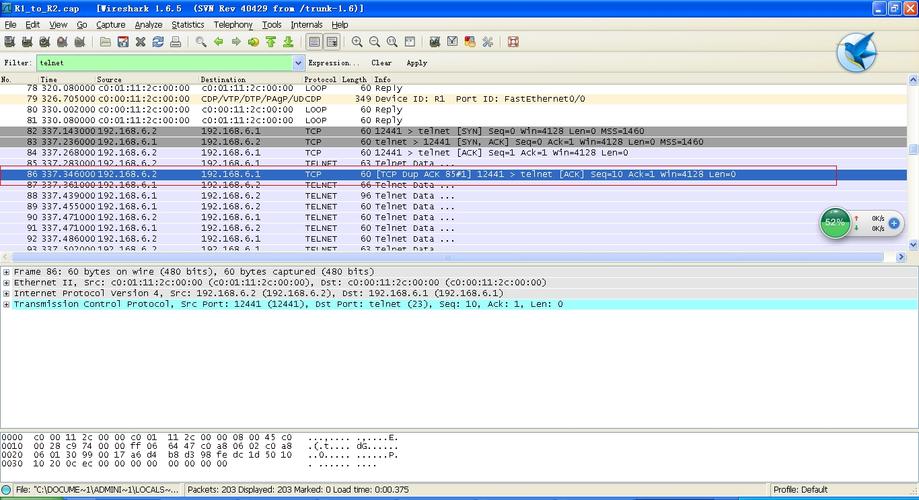Jump to the first packet
The image size is (919, 500).
271,42
